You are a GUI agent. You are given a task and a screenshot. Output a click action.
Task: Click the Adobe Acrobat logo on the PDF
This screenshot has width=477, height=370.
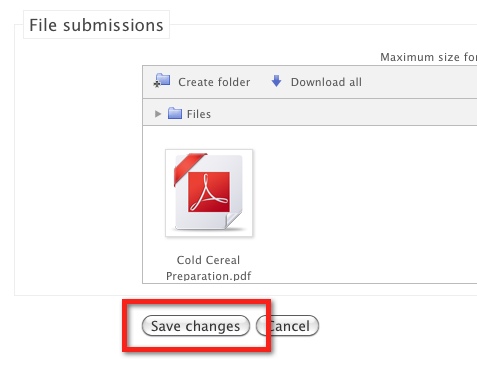(209, 192)
